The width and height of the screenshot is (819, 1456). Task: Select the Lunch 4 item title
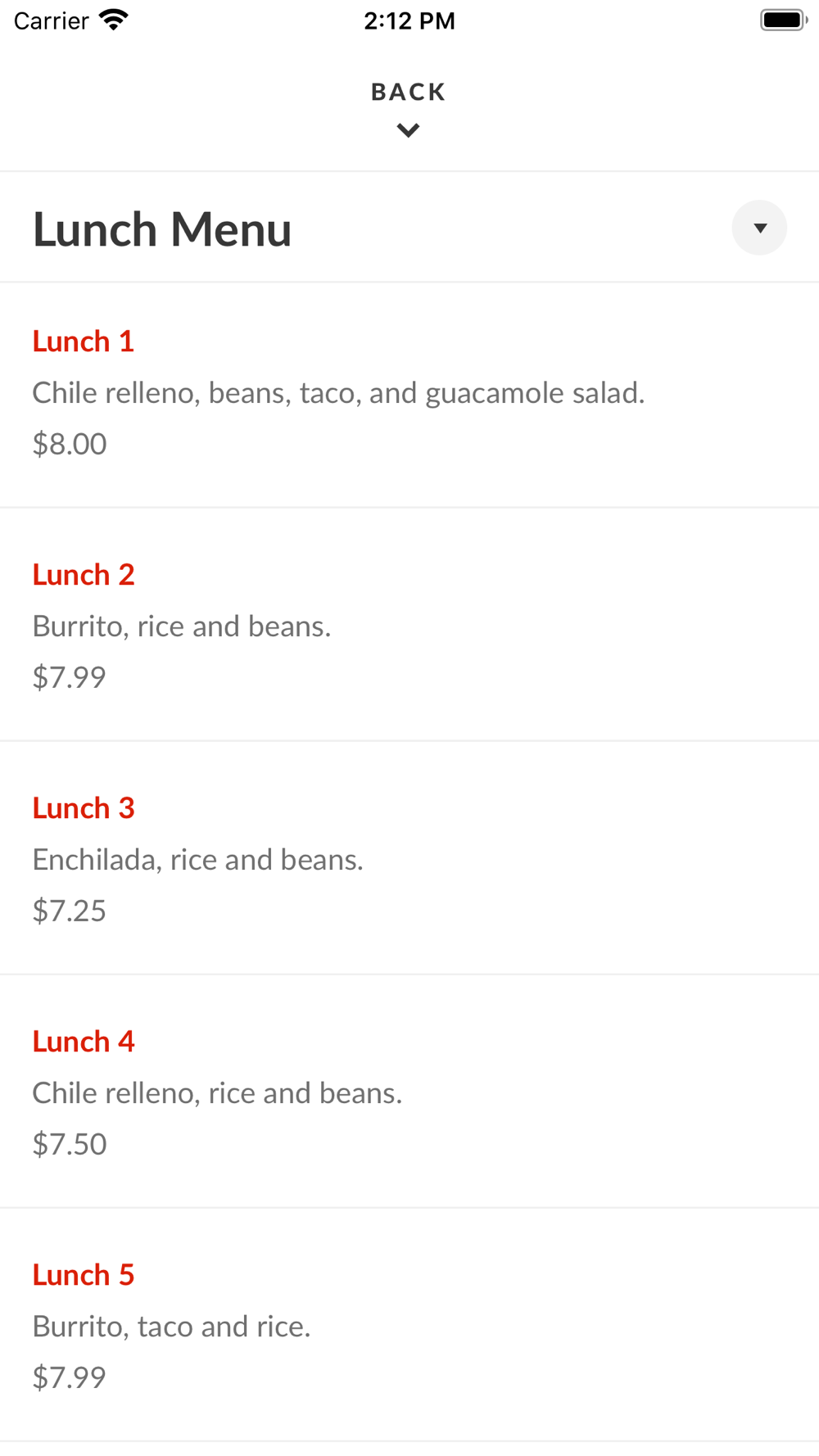pyautogui.click(x=84, y=1042)
